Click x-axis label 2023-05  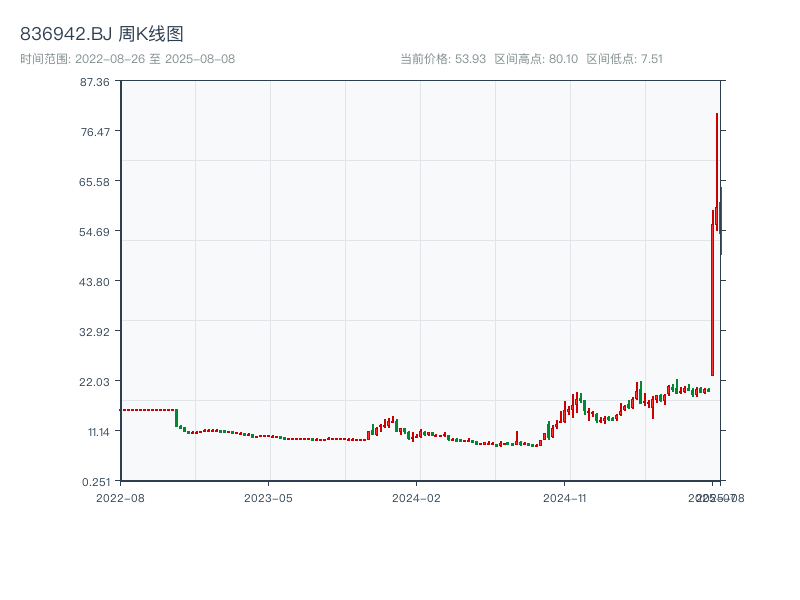click(268, 498)
